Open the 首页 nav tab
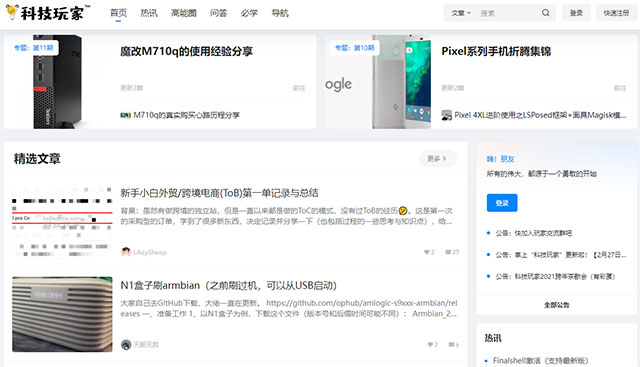This screenshot has width=640, height=367. coord(118,13)
